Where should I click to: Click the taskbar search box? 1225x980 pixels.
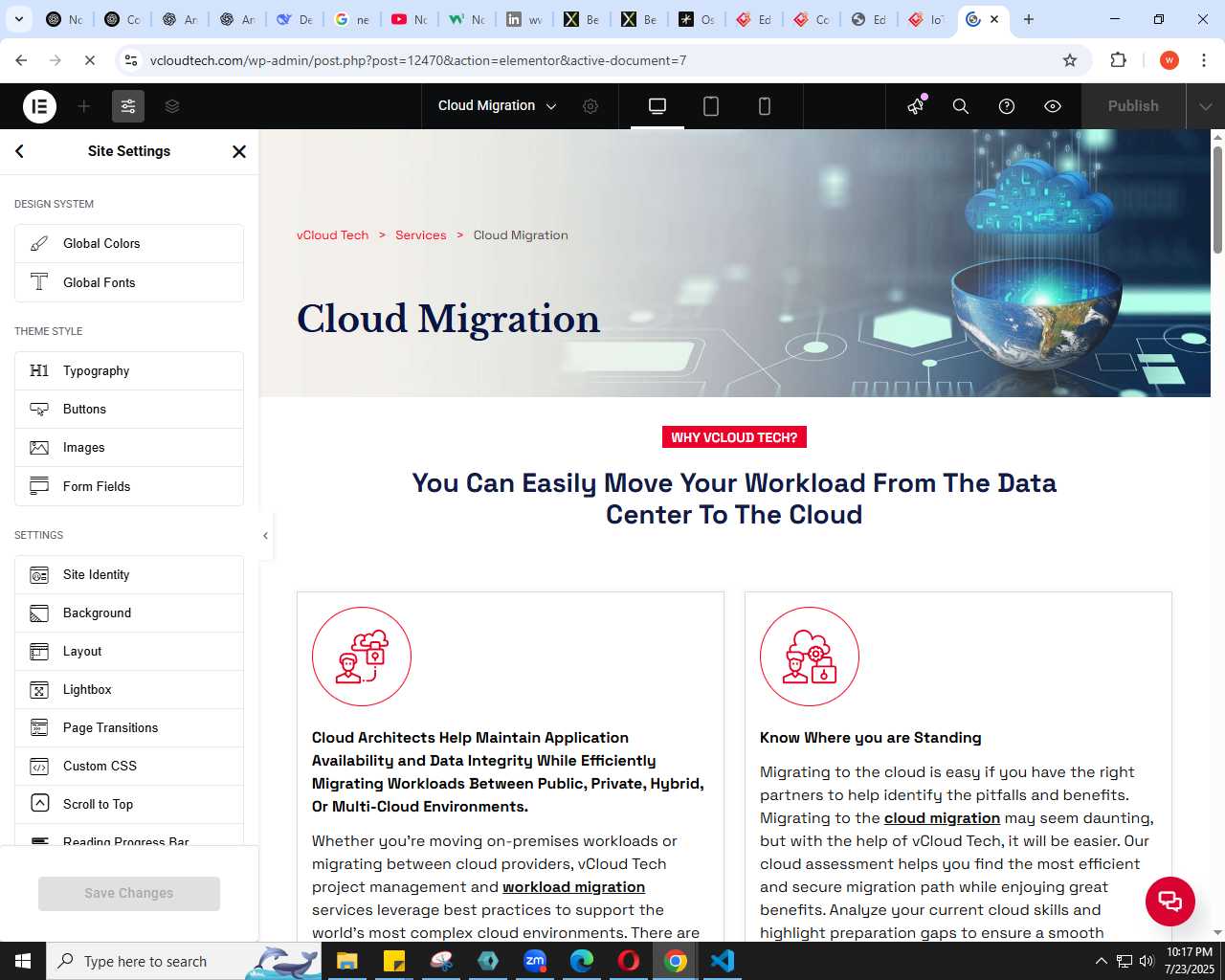[184, 961]
